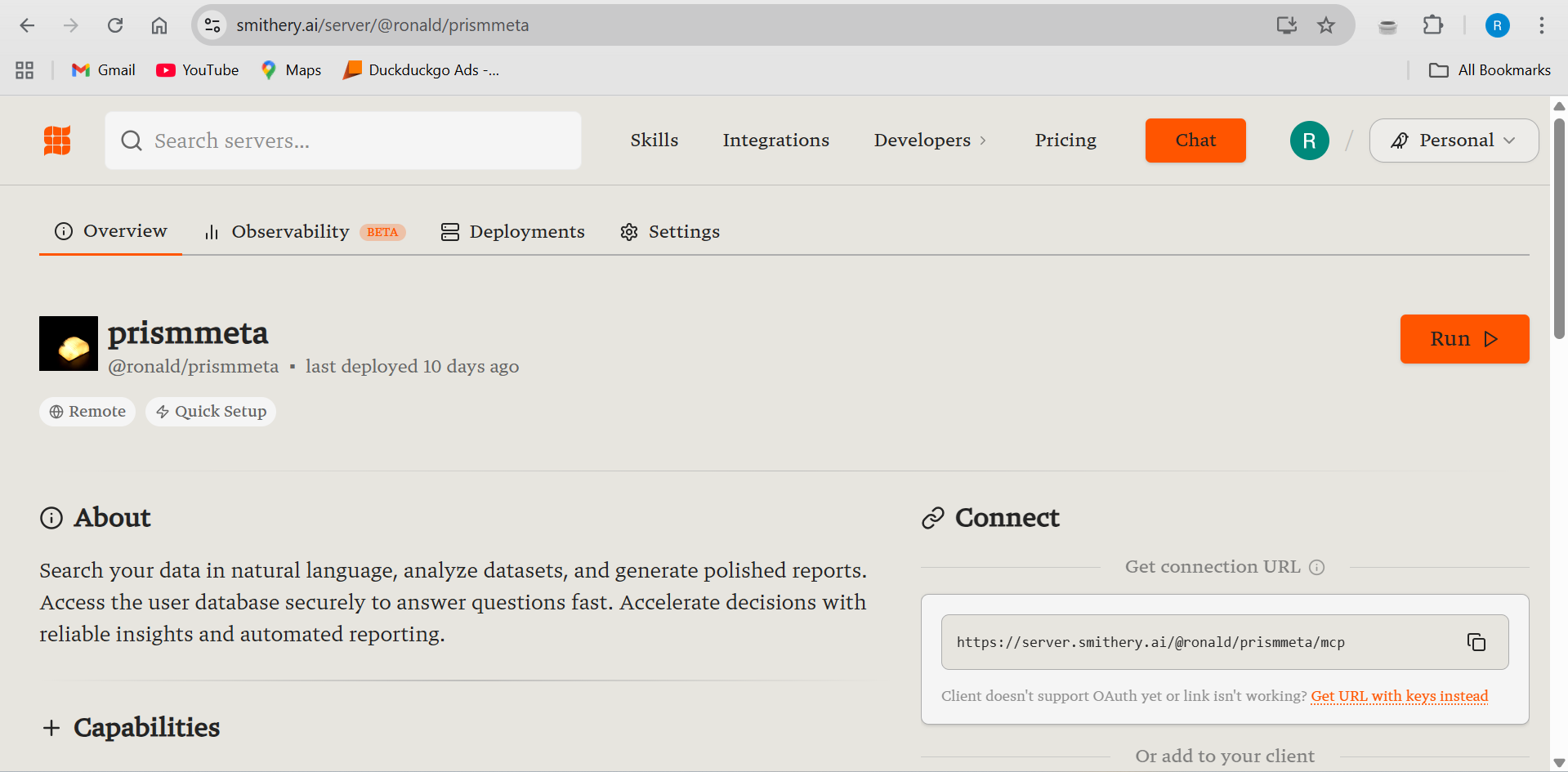Run the prismmeta server

(1463, 338)
